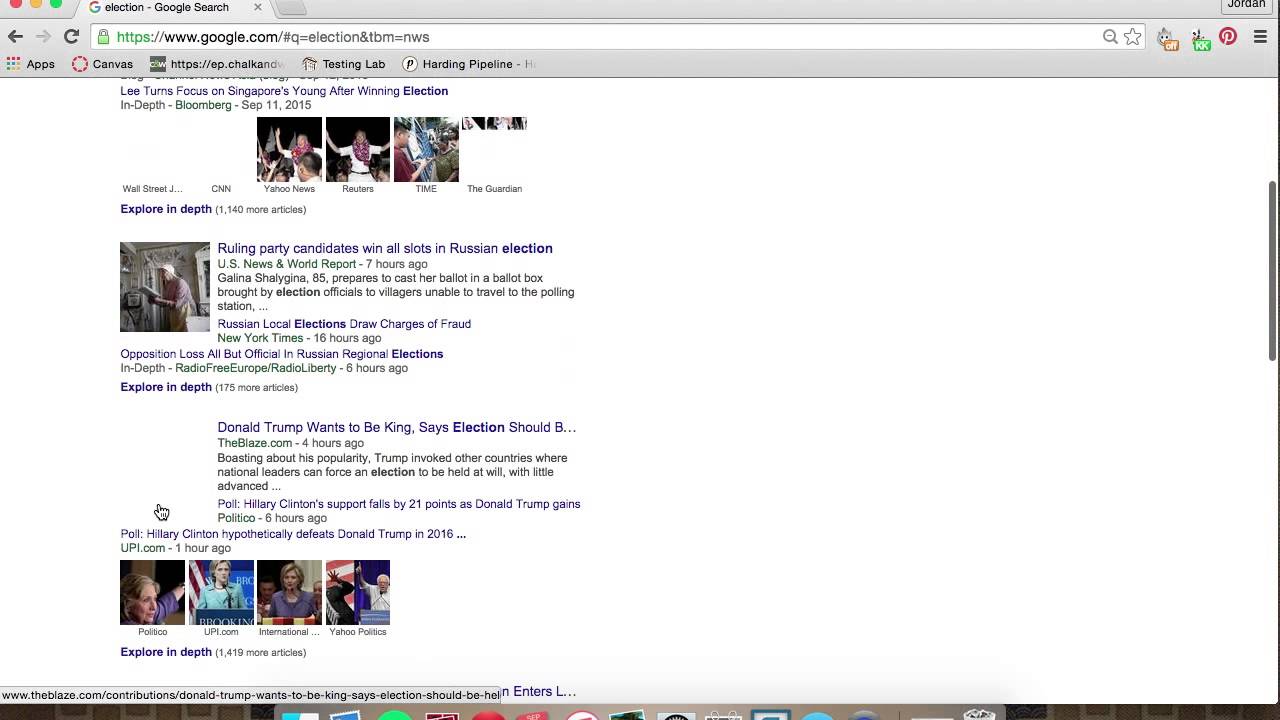Open a new tab
This screenshot has width=1280, height=720.
[291, 7]
